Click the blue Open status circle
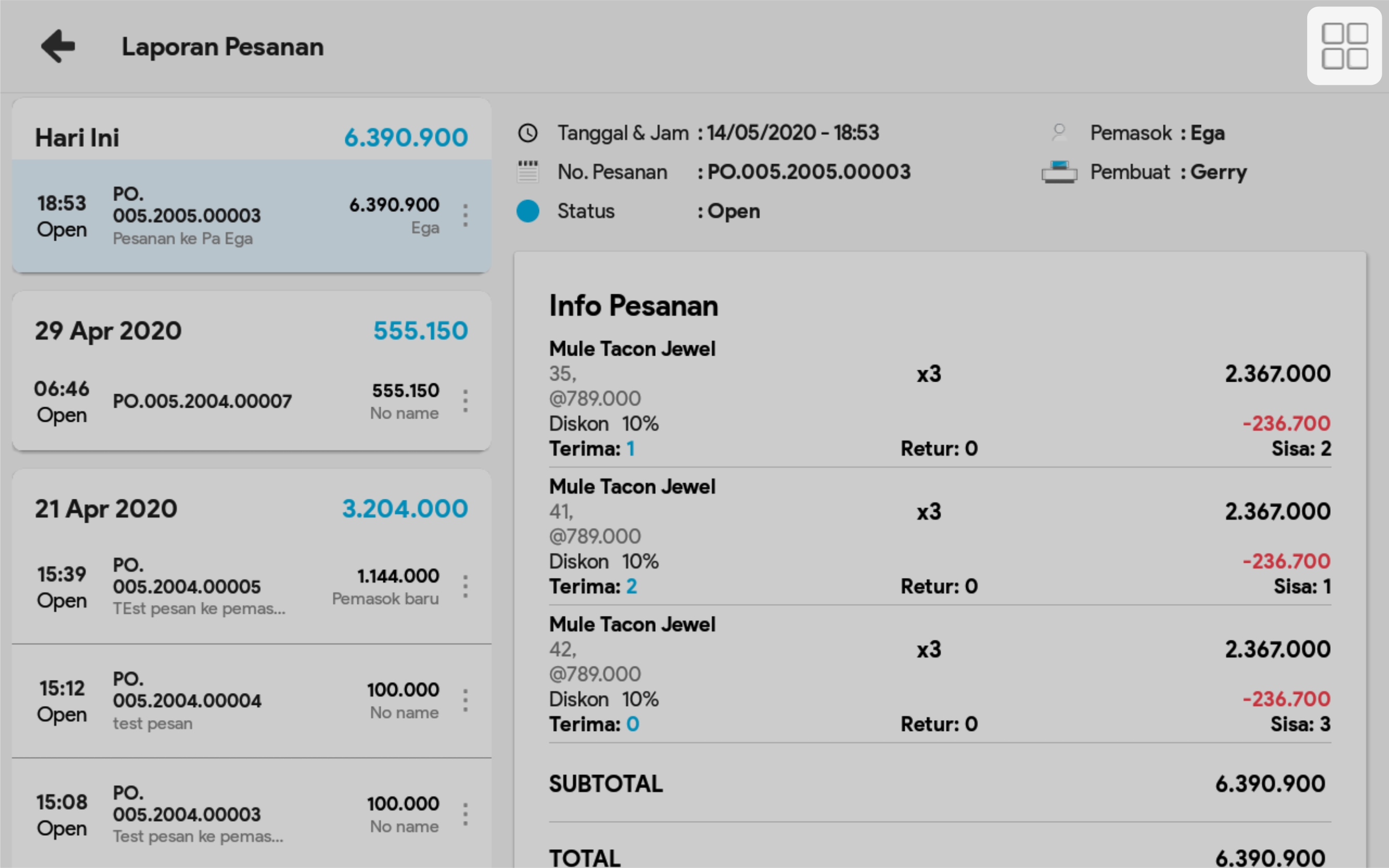This screenshot has width=1389, height=868. coord(528,211)
